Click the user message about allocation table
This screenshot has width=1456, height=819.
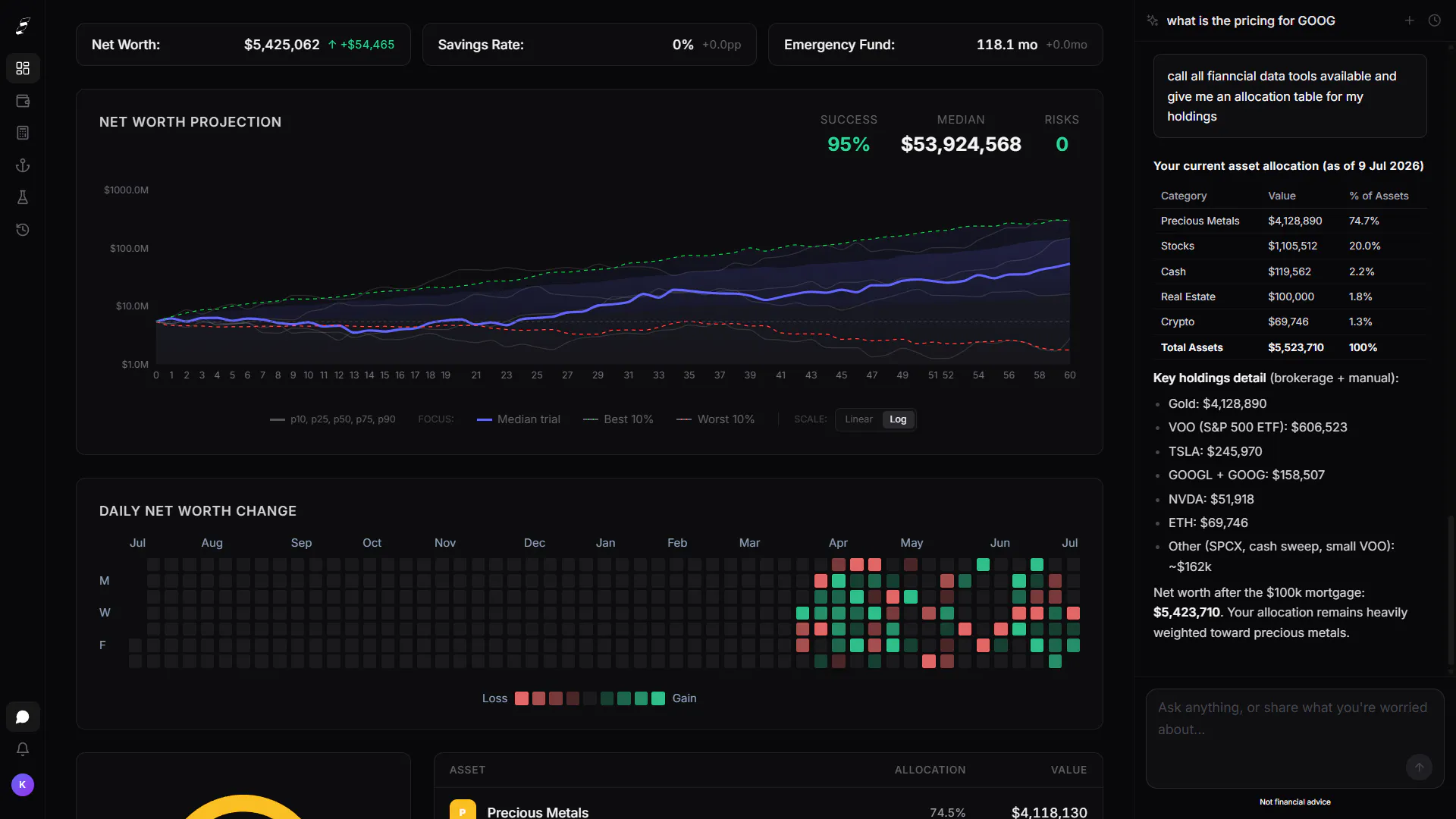click(x=1290, y=96)
